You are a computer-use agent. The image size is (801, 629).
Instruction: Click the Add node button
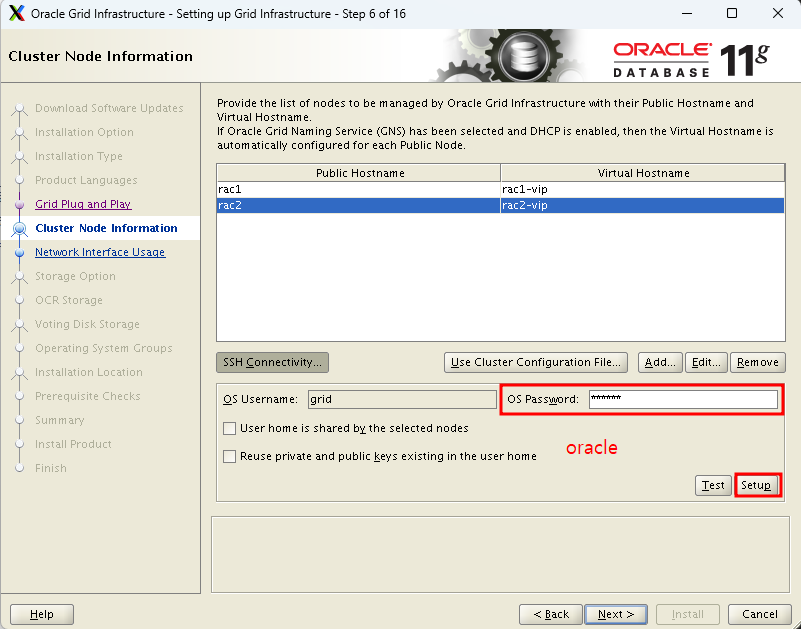point(660,362)
